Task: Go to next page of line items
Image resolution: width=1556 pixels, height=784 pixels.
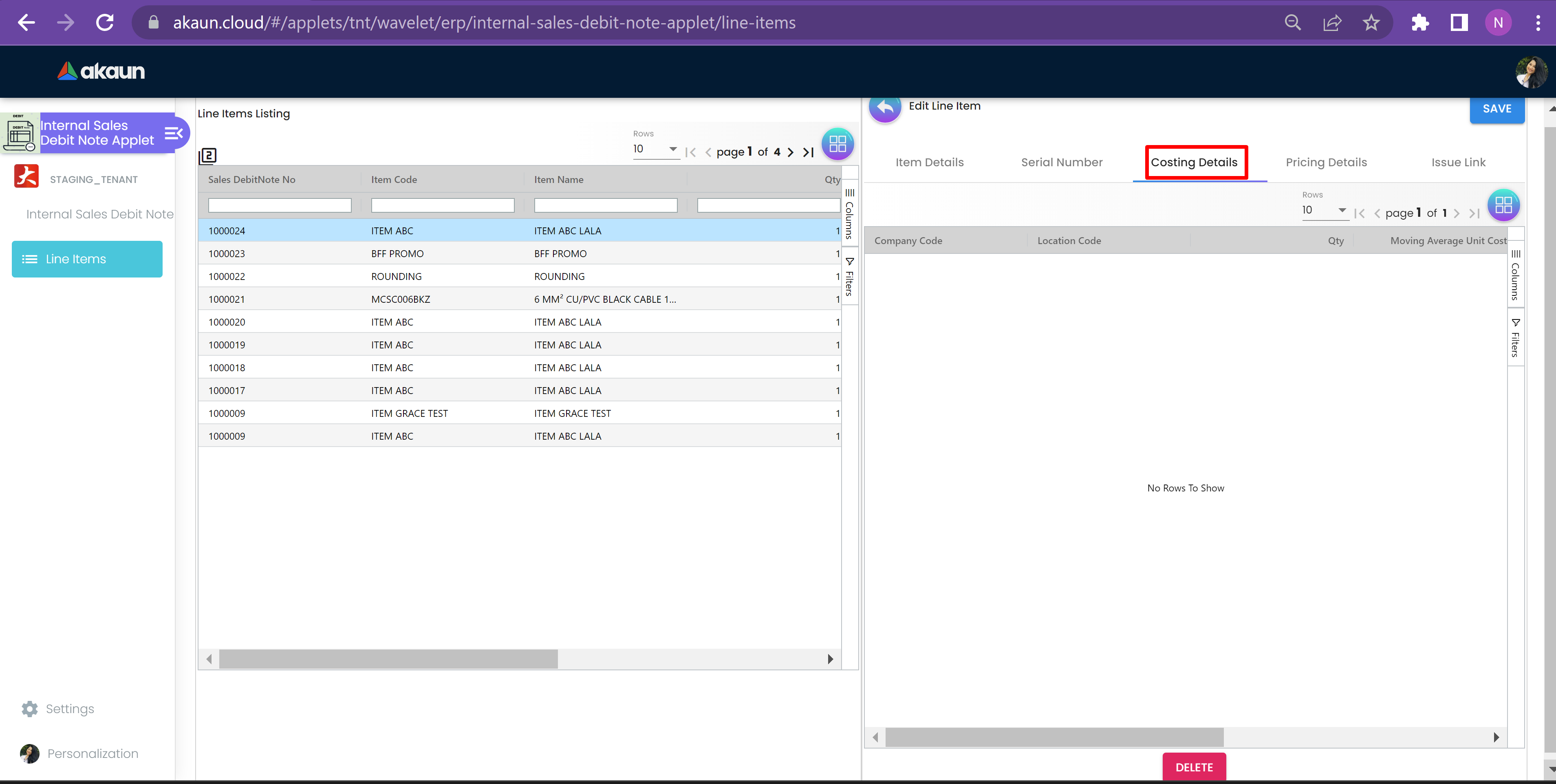Action: pyautogui.click(x=791, y=152)
